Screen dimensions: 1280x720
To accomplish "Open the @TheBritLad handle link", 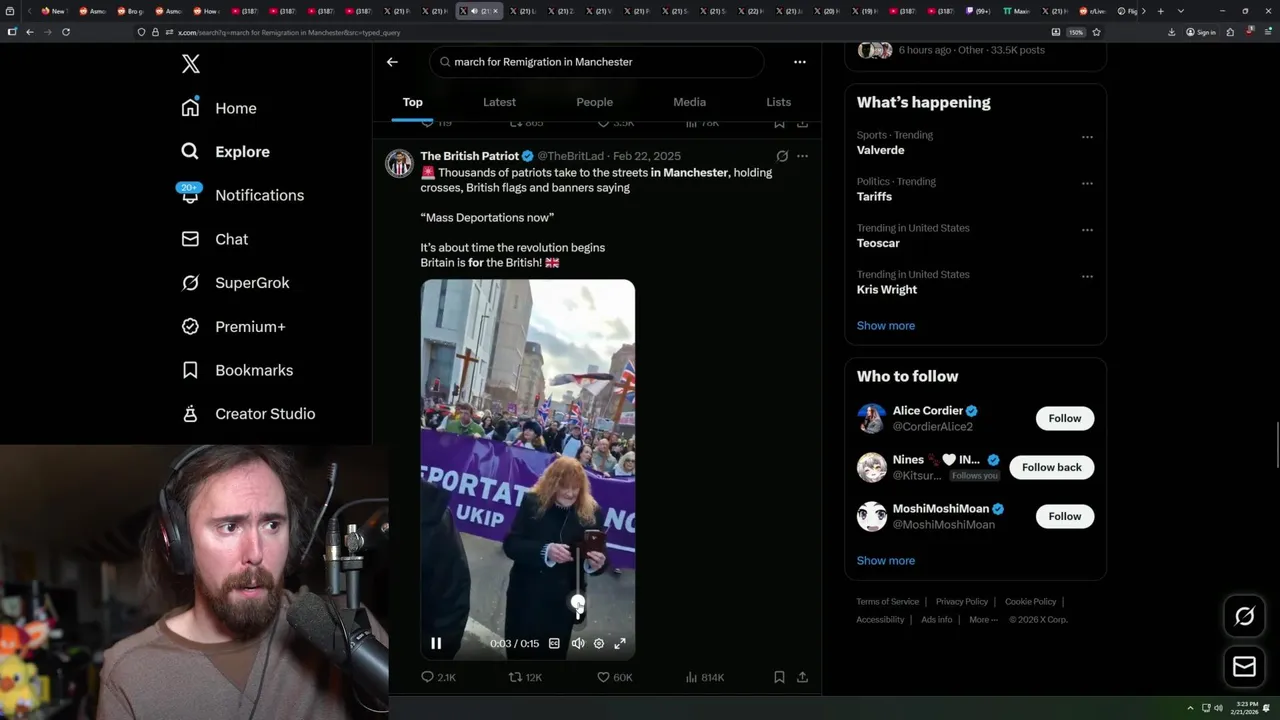I will [x=571, y=156].
